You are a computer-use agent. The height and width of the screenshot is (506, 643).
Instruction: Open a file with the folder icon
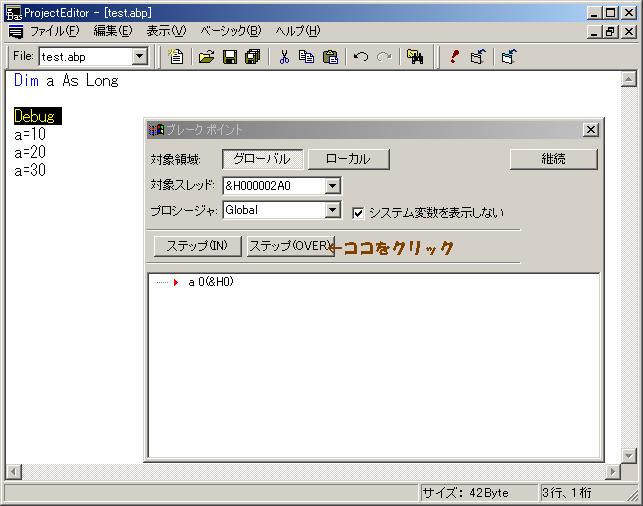[x=206, y=56]
